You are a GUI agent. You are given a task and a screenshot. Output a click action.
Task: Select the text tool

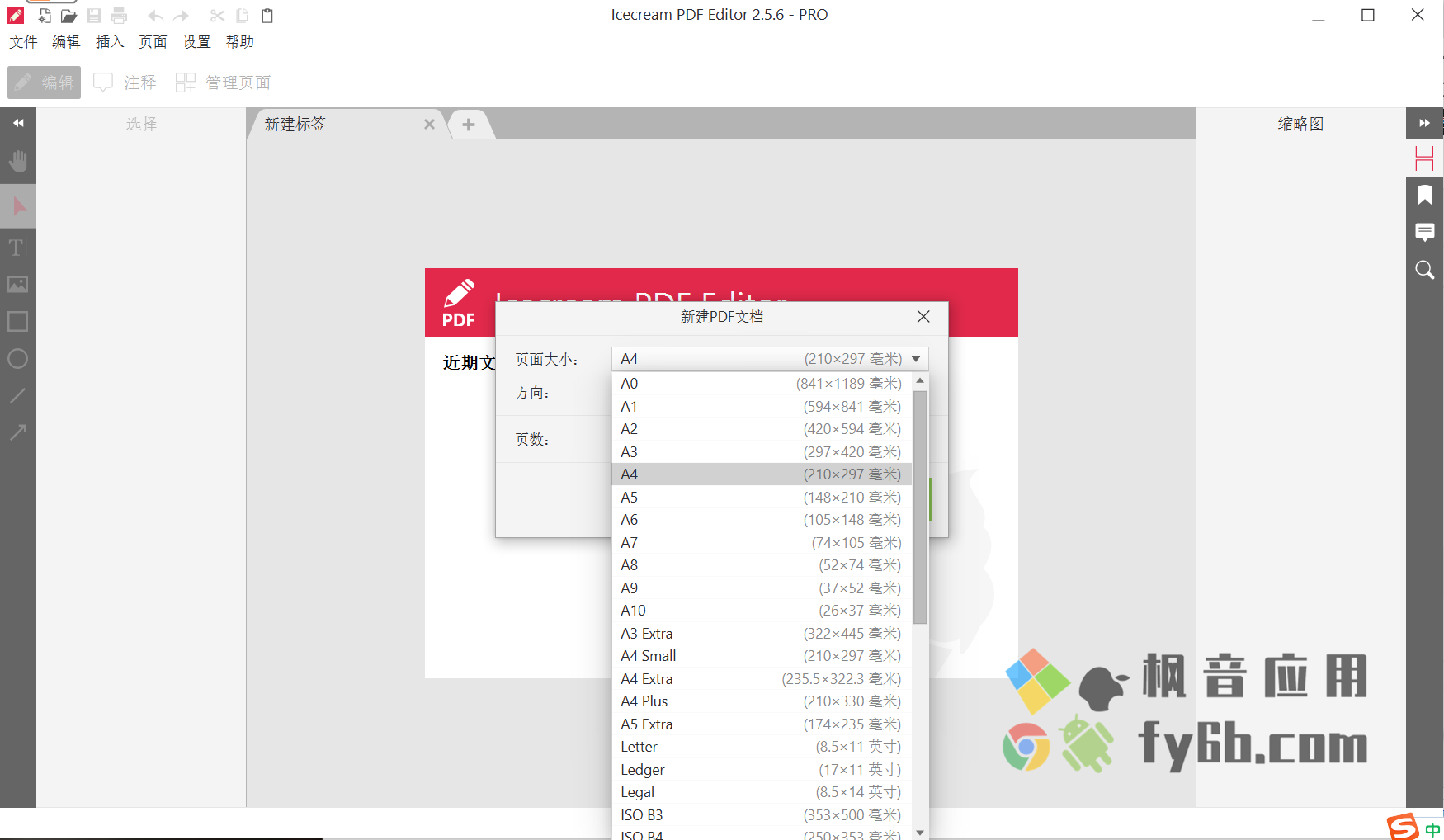[x=18, y=247]
